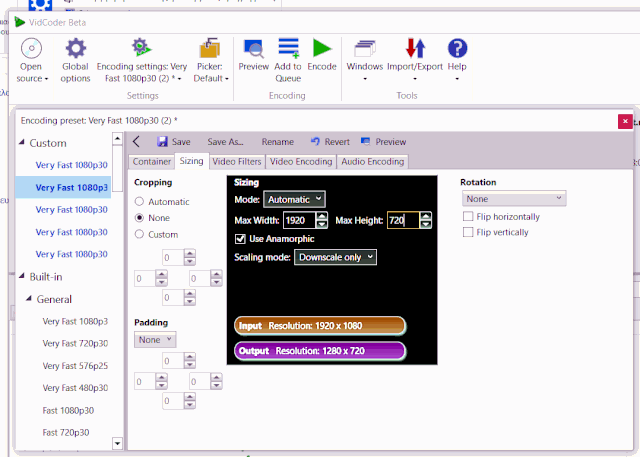Select built-in Very Fast 720p30 preset
The width and height of the screenshot is (640, 457).
(x=75, y=343)
